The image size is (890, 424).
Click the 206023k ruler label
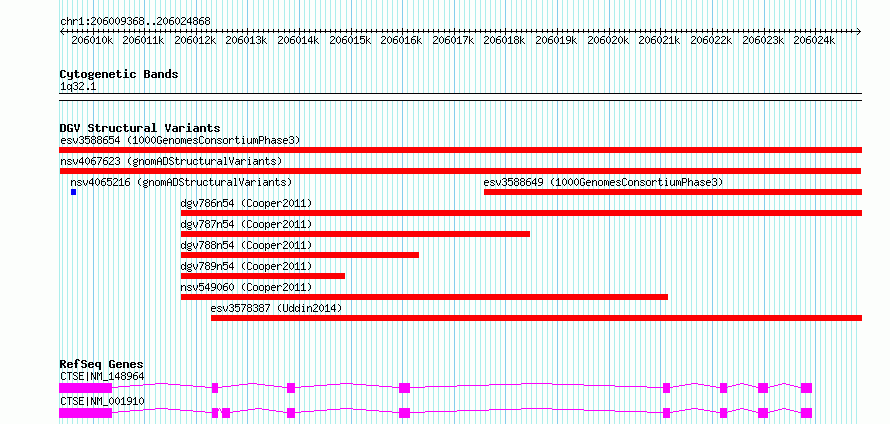point(763,40)
